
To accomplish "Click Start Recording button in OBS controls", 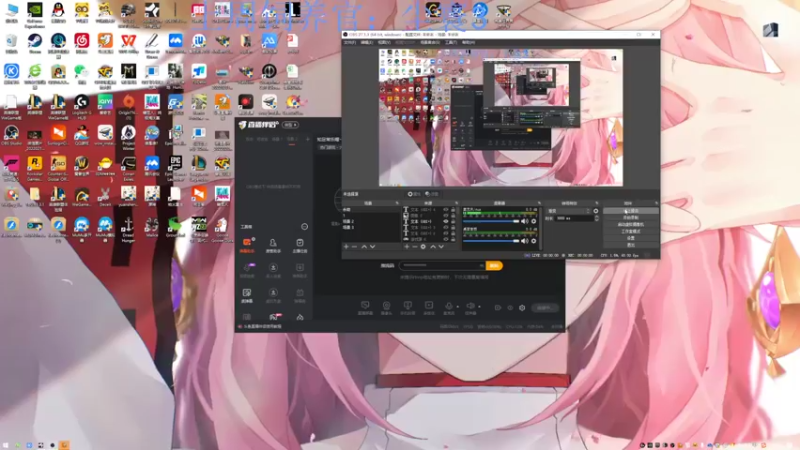I will (631, 217).
